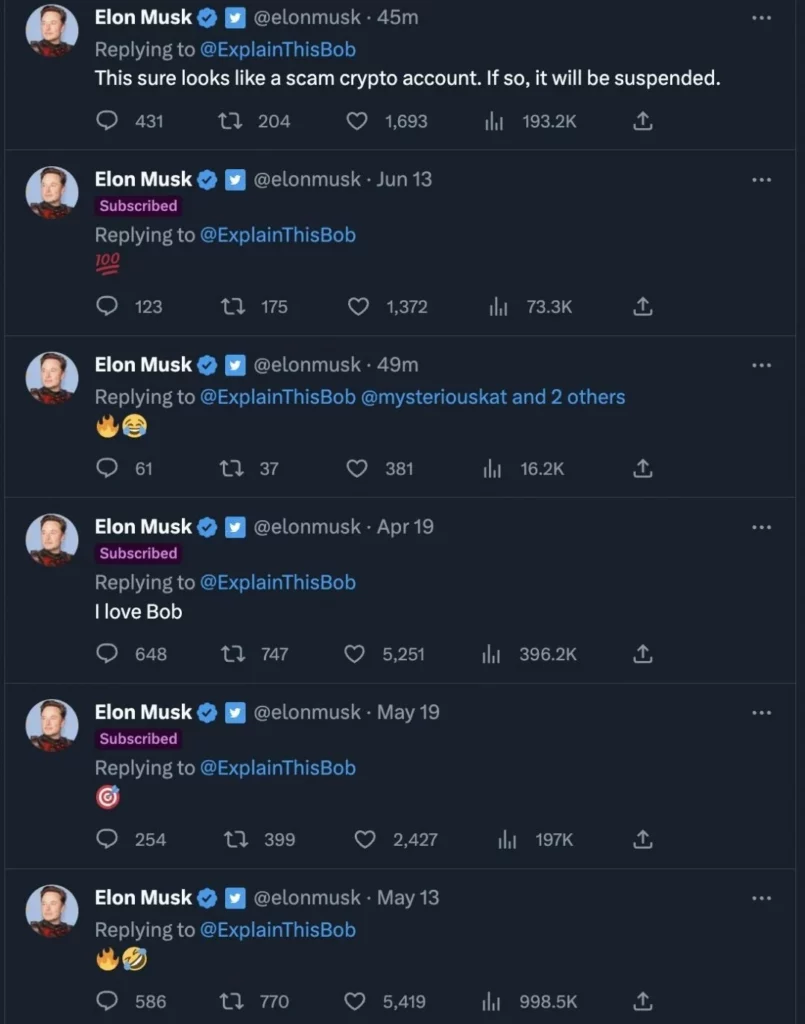Like the tweet replying to @mysteriouskat

tap(359, 468)
